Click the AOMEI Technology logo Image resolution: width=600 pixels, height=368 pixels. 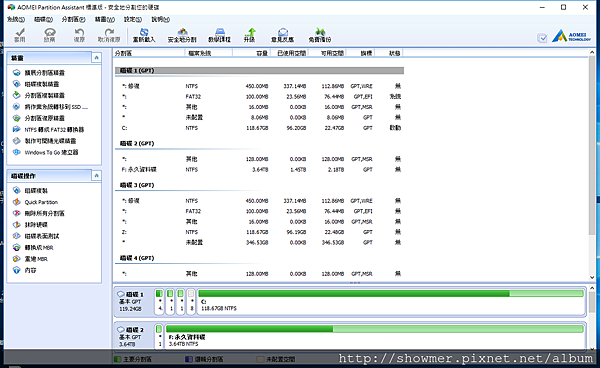(572, 36)
